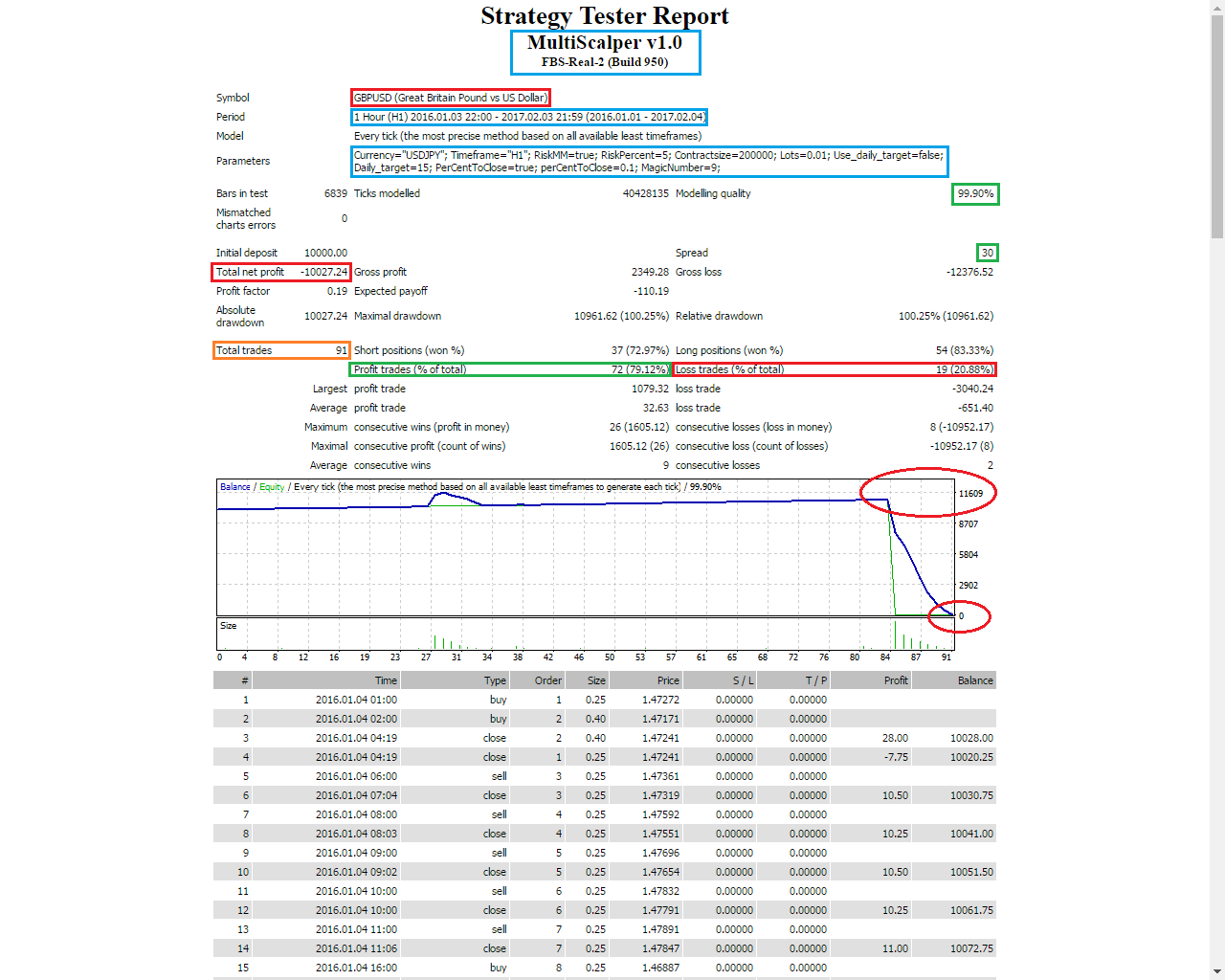Click the 1 Hour (H1) period value

529,117
